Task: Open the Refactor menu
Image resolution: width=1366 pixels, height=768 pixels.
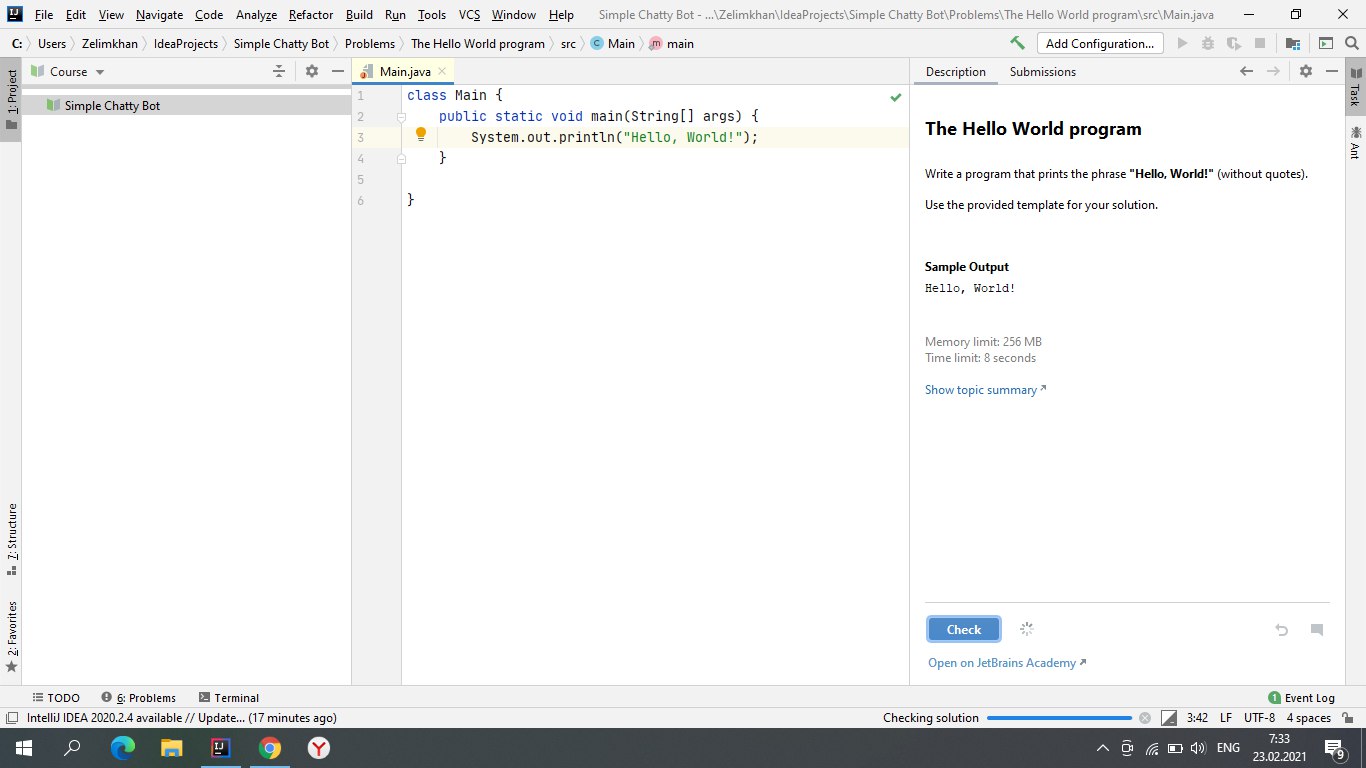Action: click(x=311, y=15)
